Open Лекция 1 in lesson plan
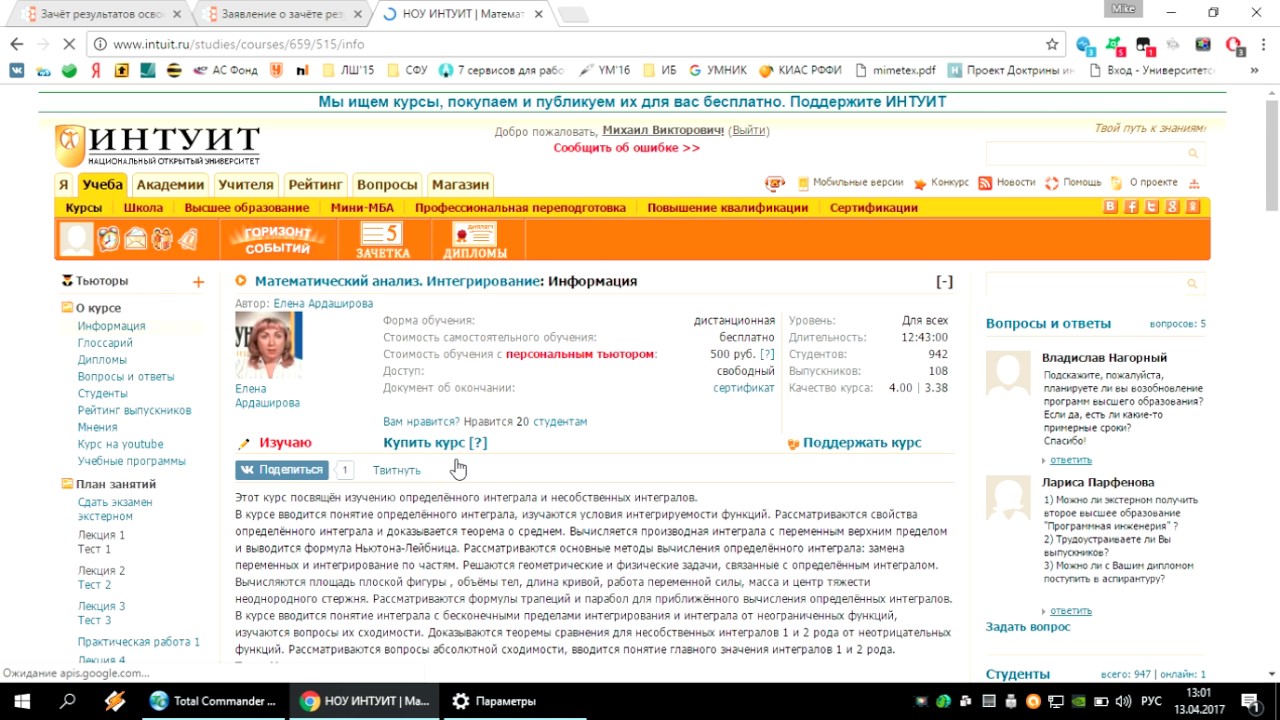1280x720 pixels. point(101,535)
